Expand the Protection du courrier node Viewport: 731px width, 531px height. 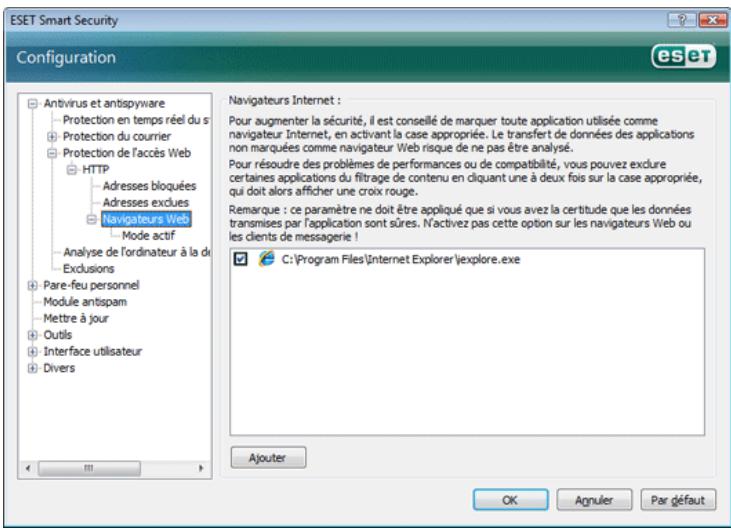(52, 137)
